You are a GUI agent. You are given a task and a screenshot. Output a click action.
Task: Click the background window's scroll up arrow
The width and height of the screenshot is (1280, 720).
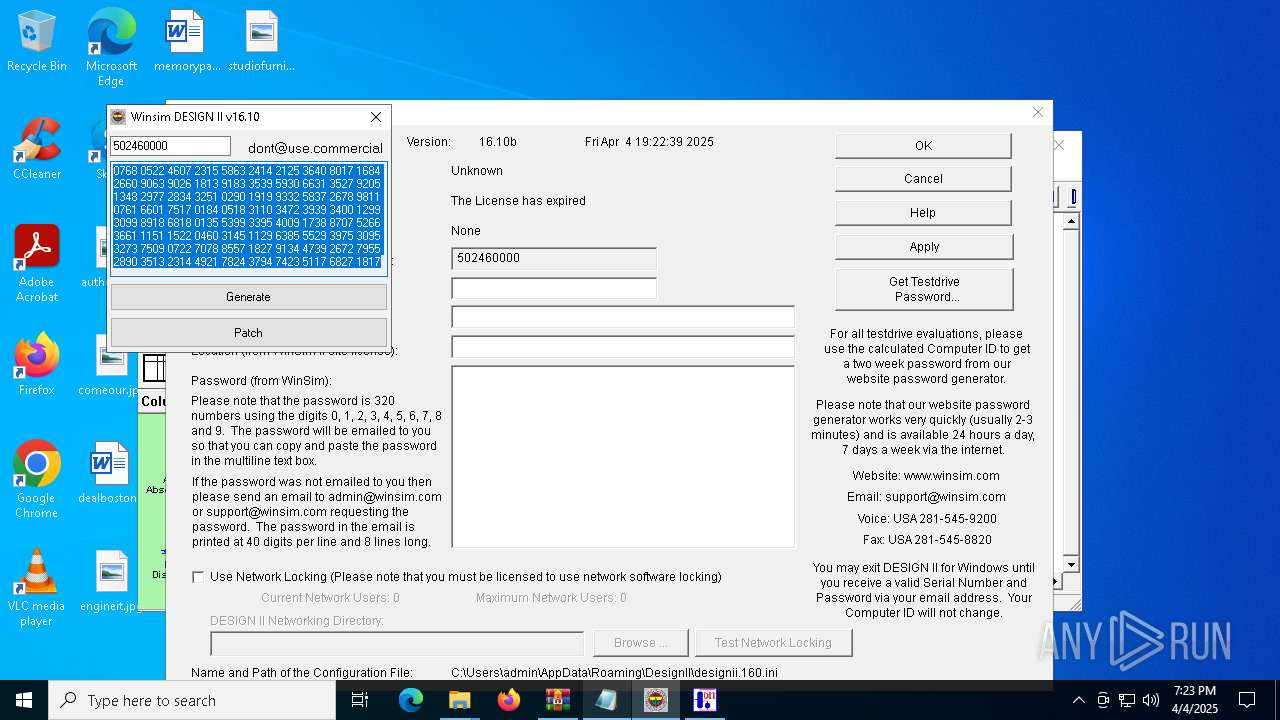(x=1071, y=221)
